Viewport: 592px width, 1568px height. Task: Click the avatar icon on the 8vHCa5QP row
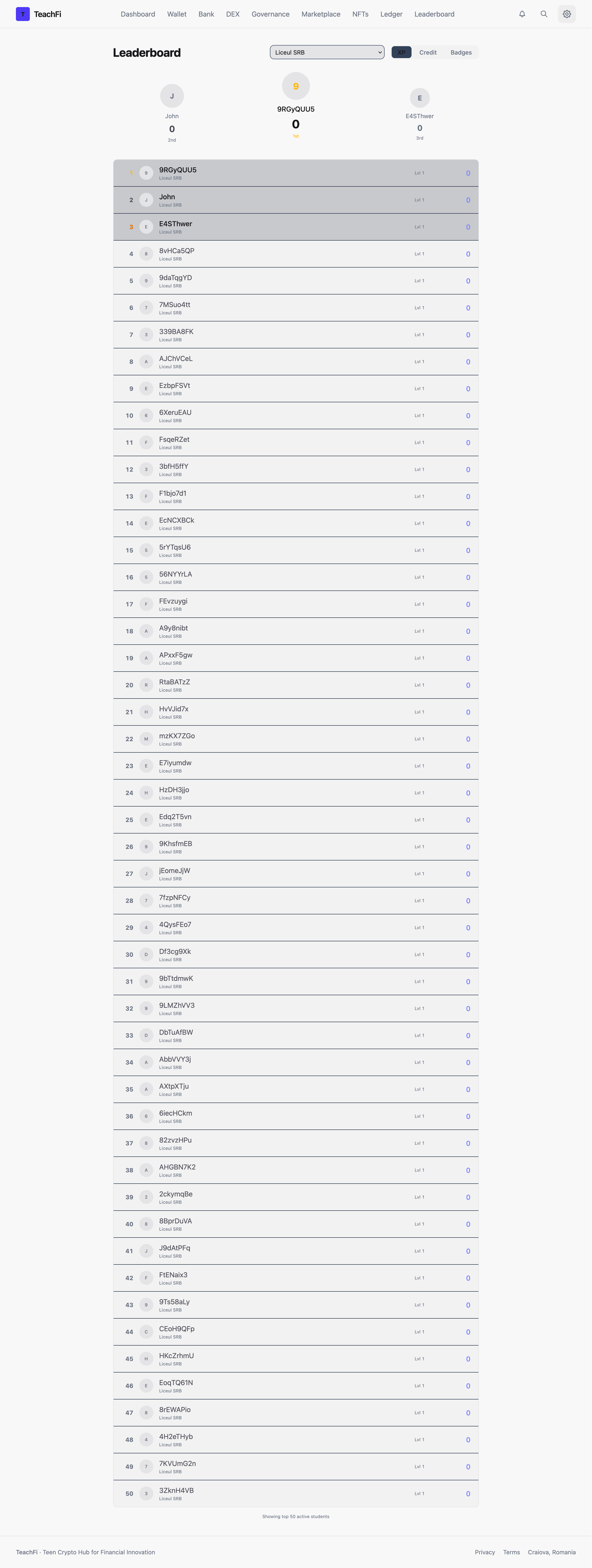point(146,254)
